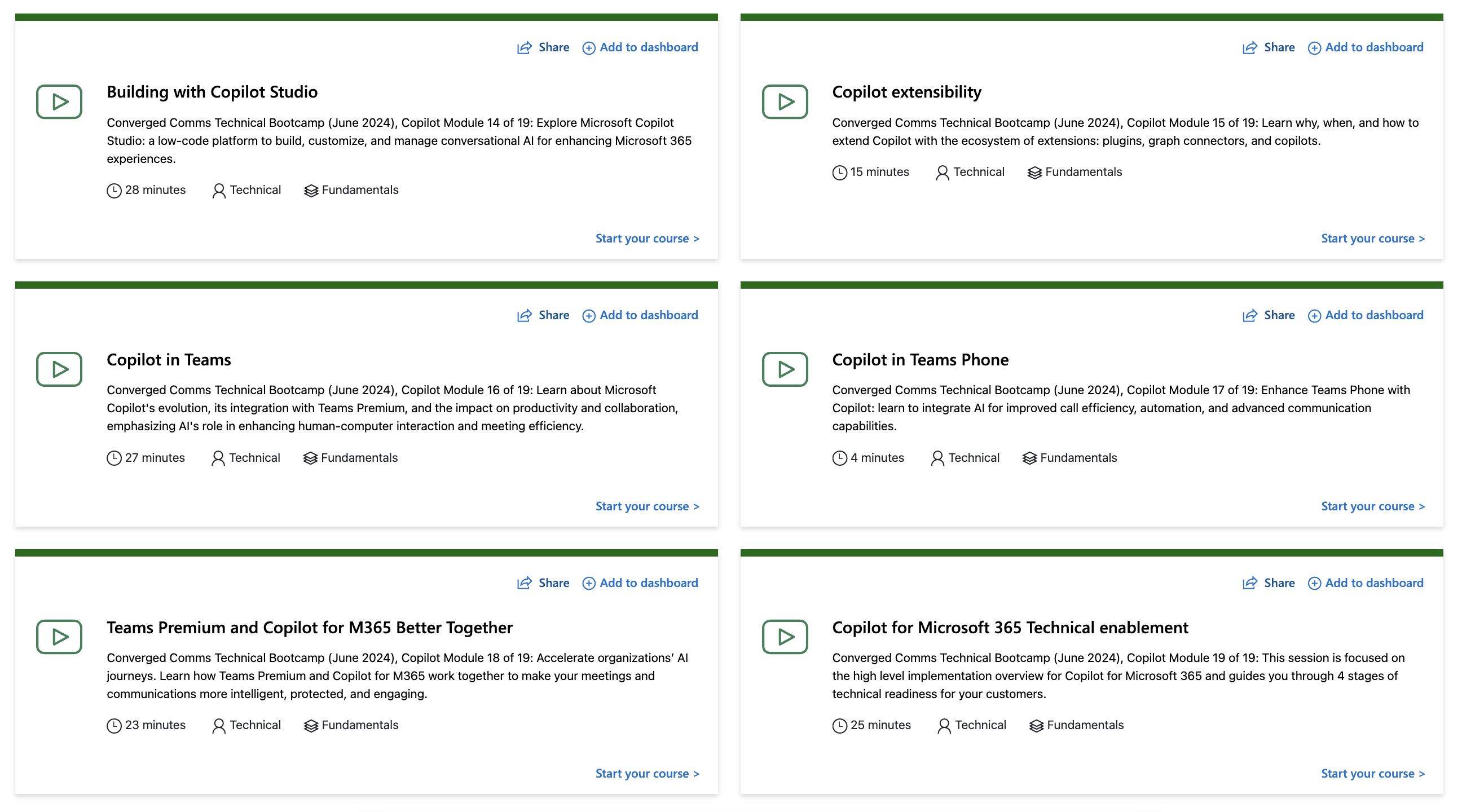Viewport: 1462px width, 812px height.
Task: Click play icon for Copilot Technical enablement course
Action: pyautogui.click(x=785, y=637)
